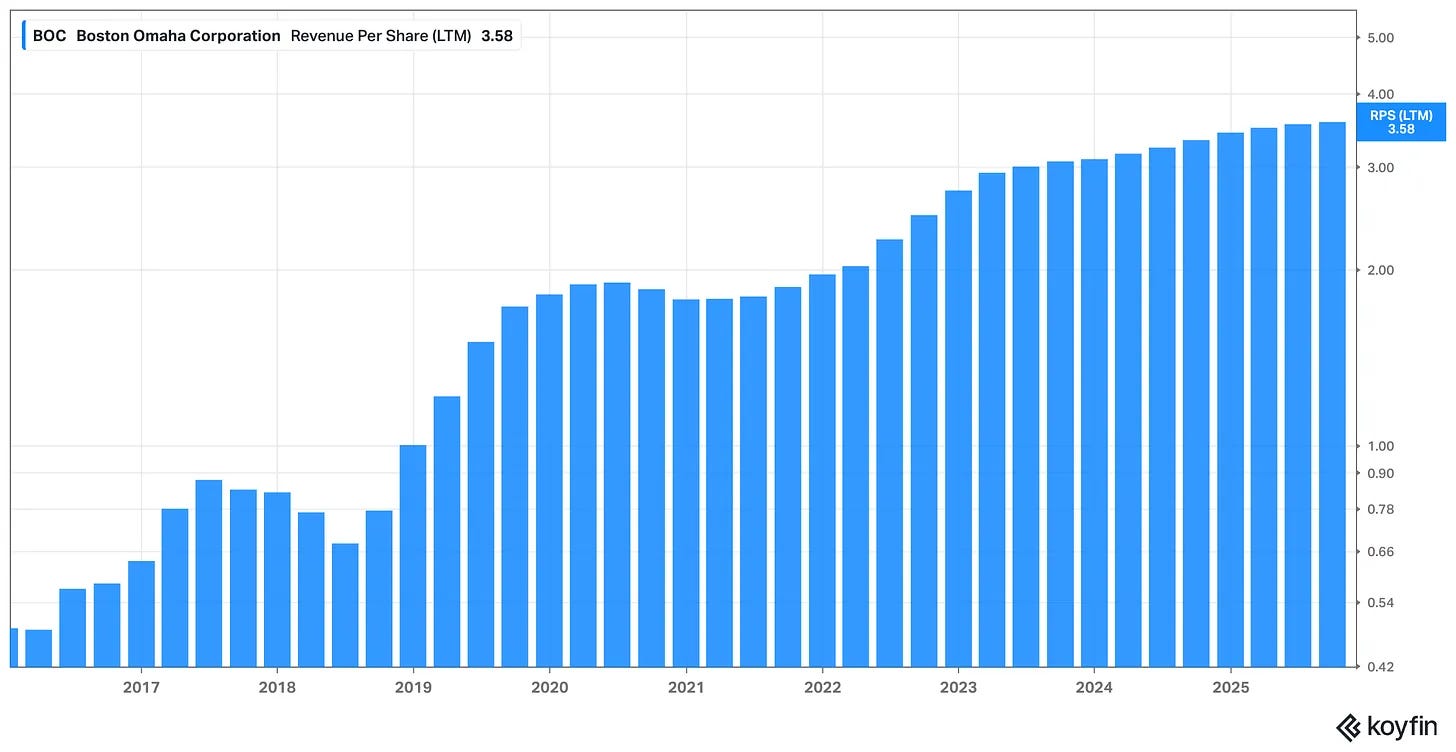Click the Boston Omaha Corporation legend name

click(178, 36)
